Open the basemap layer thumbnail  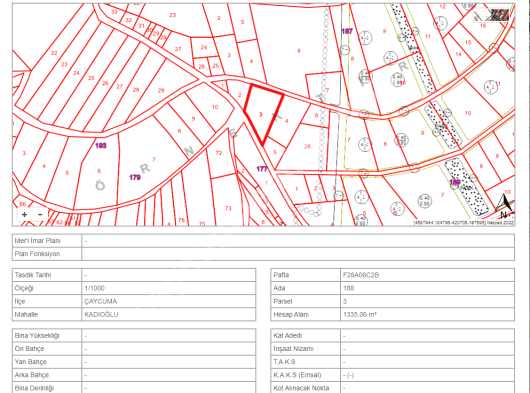[x=492, y=15]
